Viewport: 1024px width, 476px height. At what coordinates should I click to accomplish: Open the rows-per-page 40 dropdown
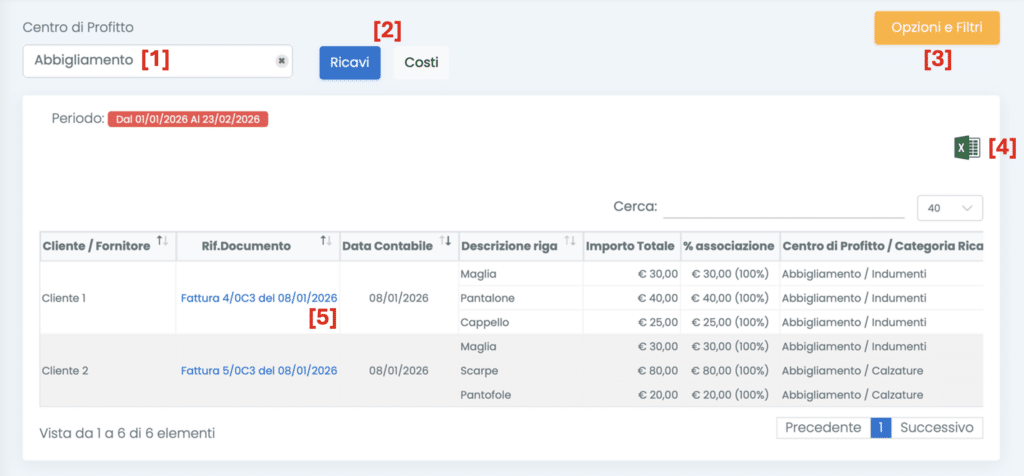coord(949,208)
